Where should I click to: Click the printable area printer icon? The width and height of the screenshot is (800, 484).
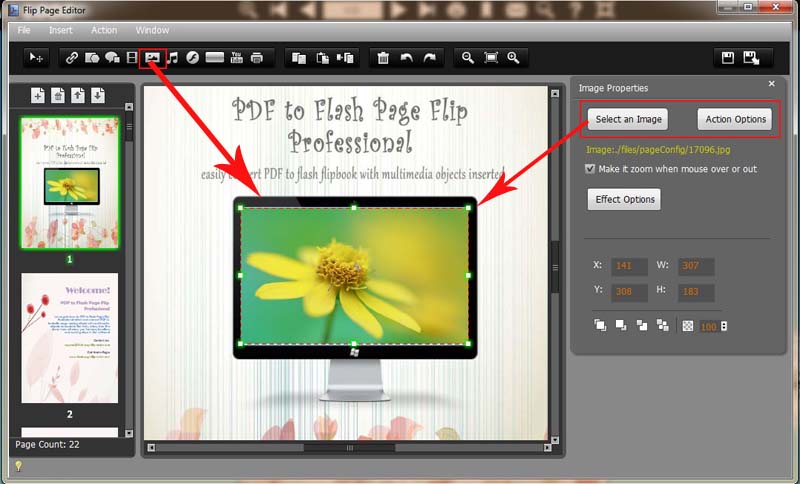(x=257, y=58)
